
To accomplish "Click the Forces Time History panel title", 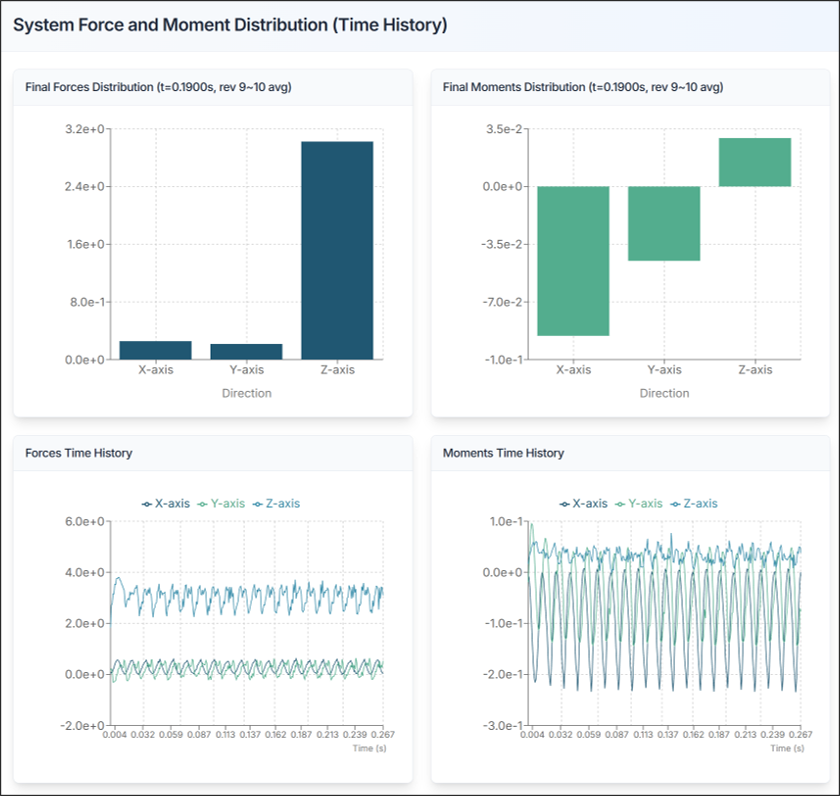I will click(78, 453).
